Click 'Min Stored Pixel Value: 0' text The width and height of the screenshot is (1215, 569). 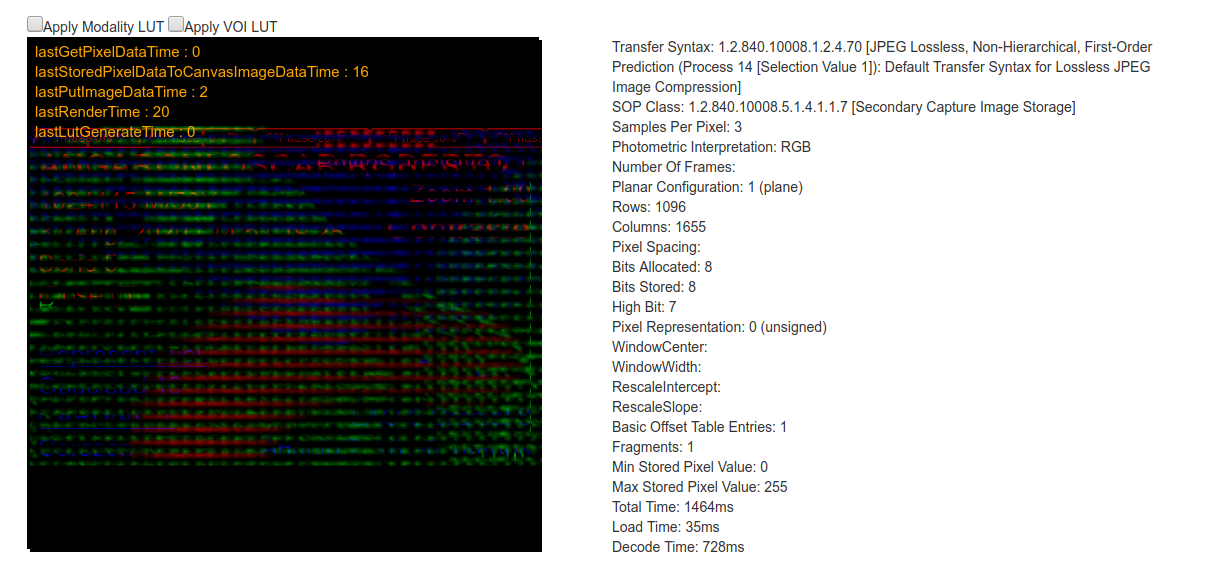pyautogui.click(x=690, y=467)
